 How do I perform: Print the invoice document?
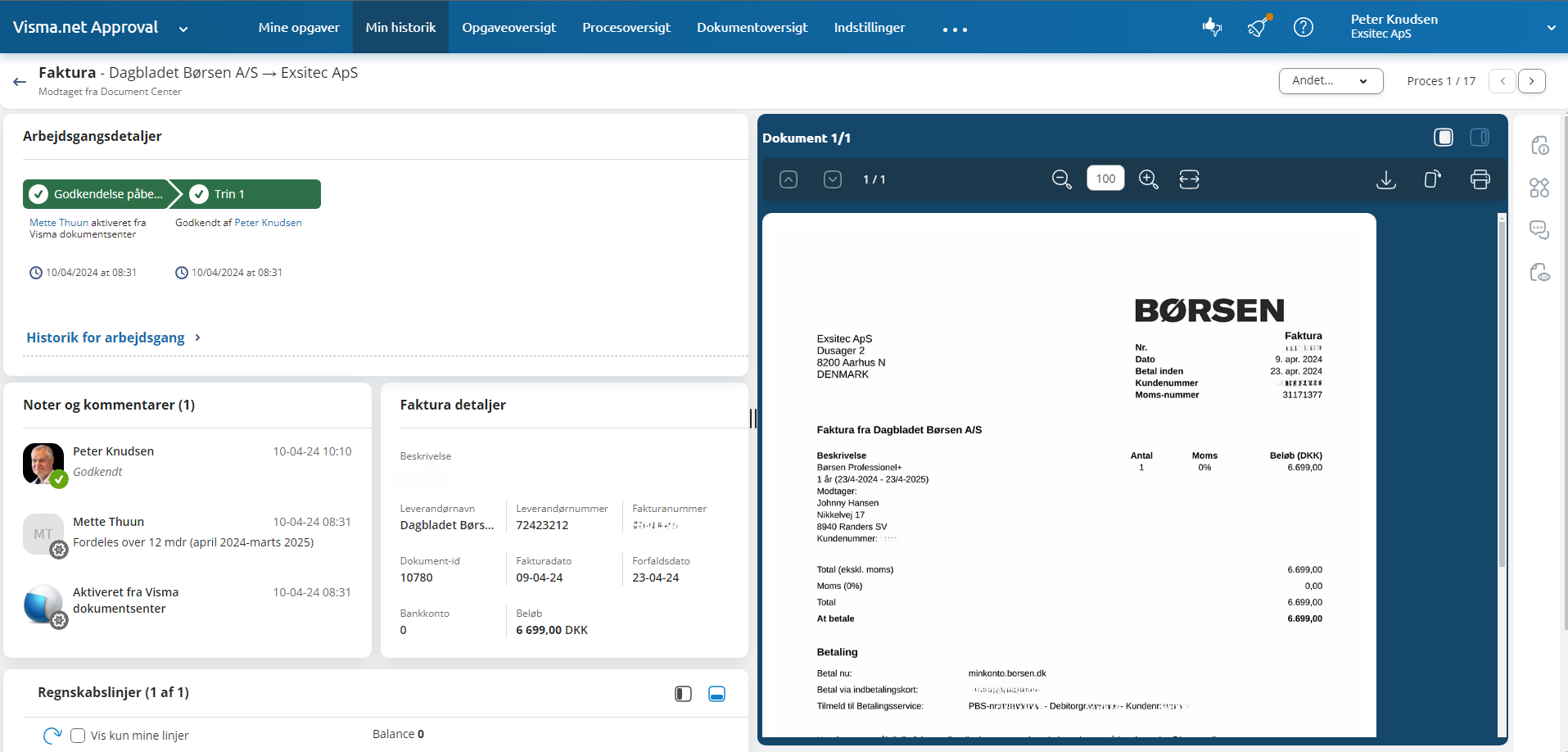click(x=1480, y=179)
